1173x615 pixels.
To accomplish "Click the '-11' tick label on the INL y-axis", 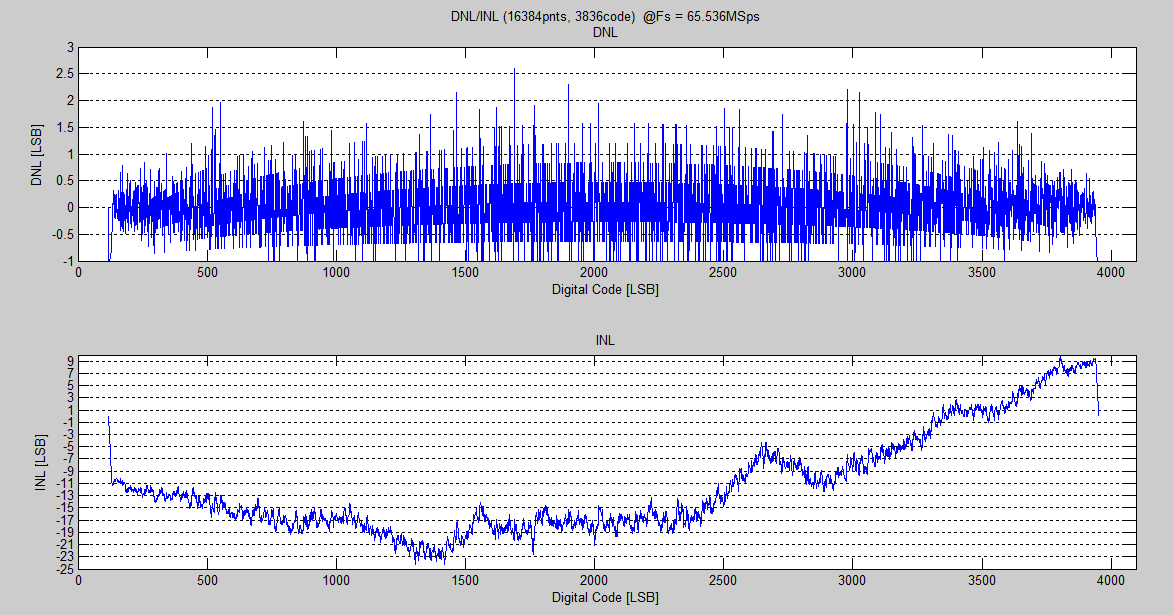I will (x=65, y=483).
